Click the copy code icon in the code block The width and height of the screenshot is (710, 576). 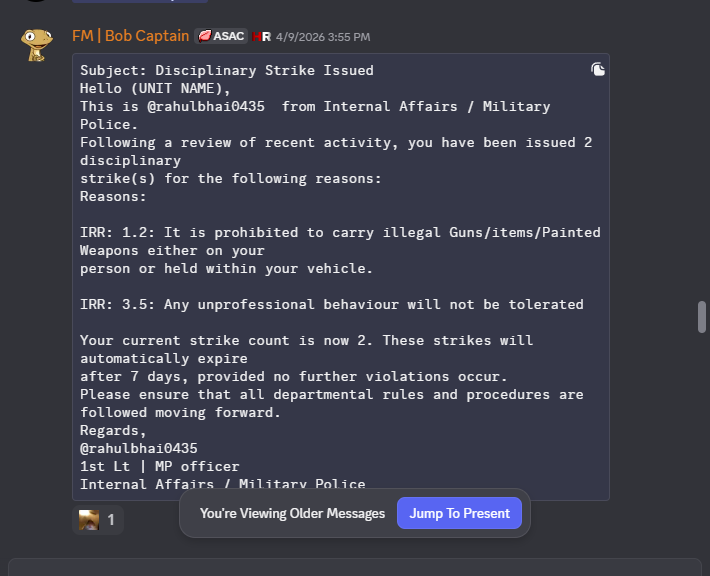pyautogui.click(x=598, y=69)
